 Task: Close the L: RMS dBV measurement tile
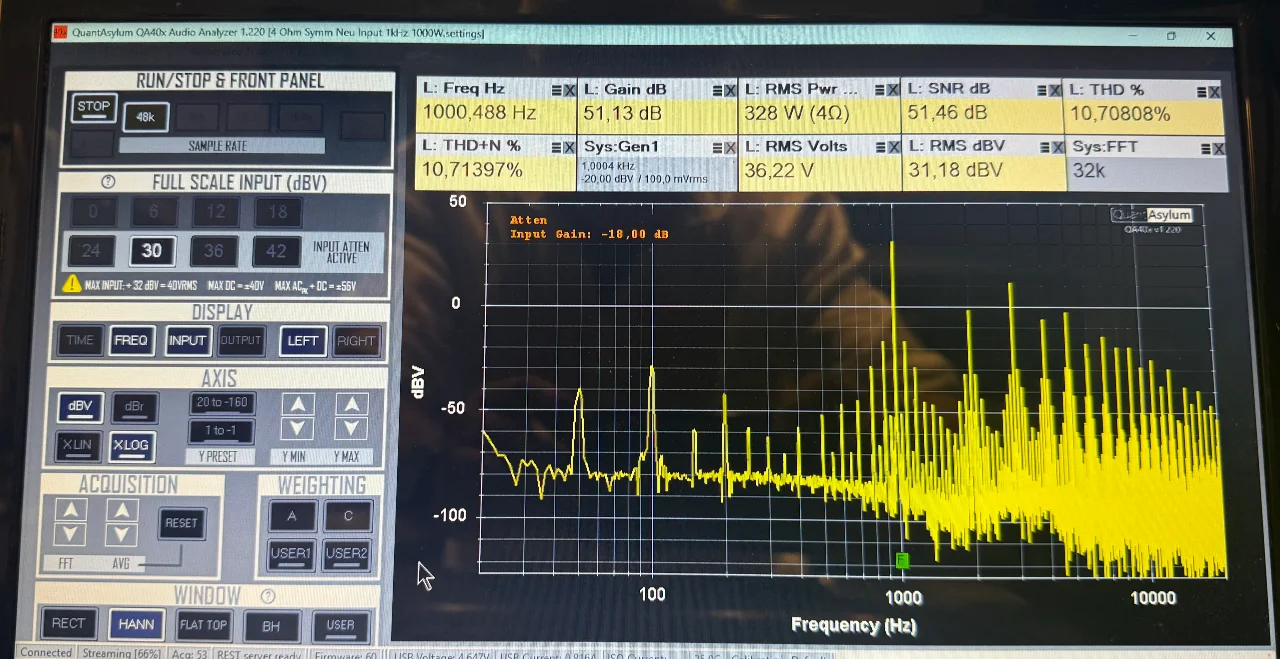tap(1056, 147)
